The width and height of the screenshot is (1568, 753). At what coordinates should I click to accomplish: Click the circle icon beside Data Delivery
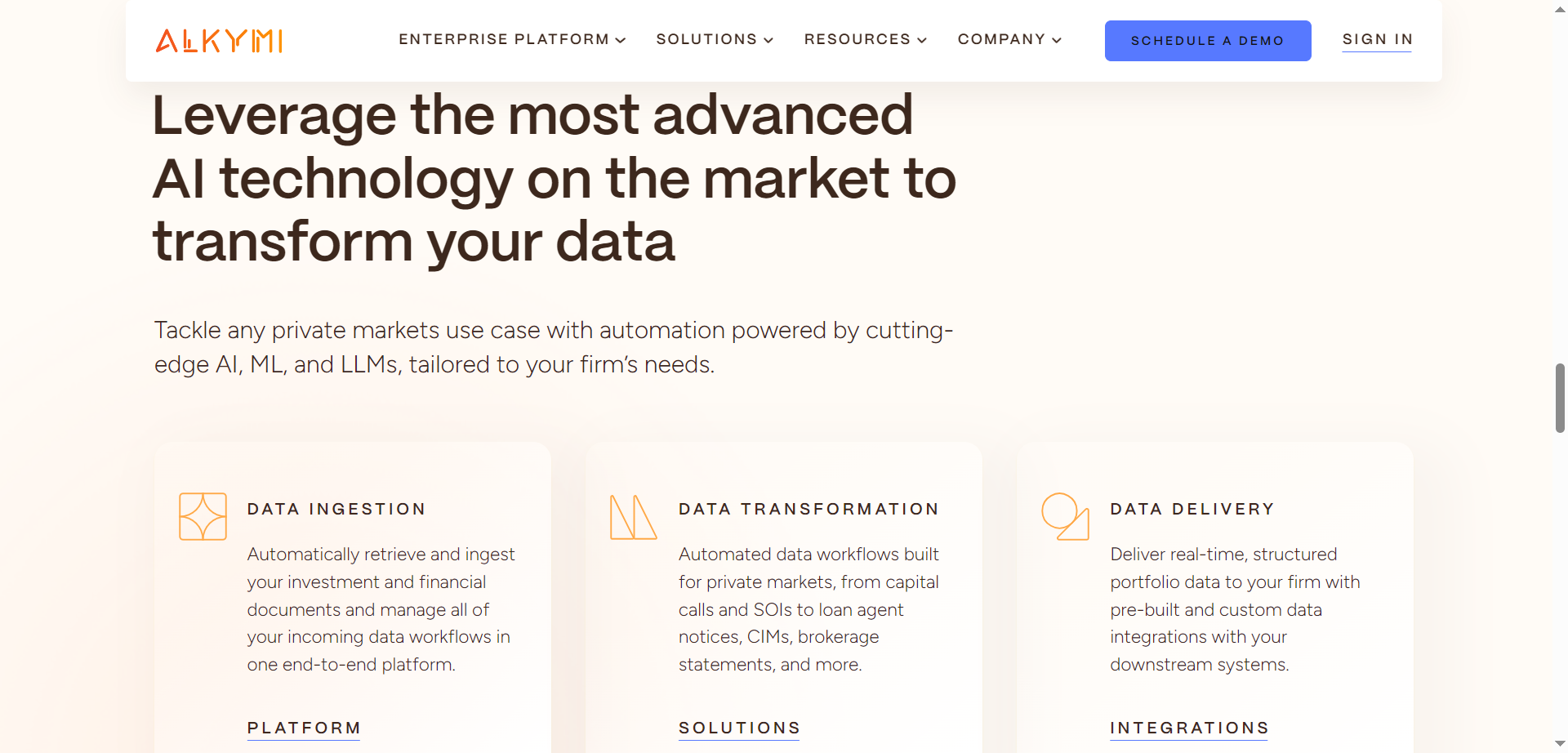[1065, 516]
